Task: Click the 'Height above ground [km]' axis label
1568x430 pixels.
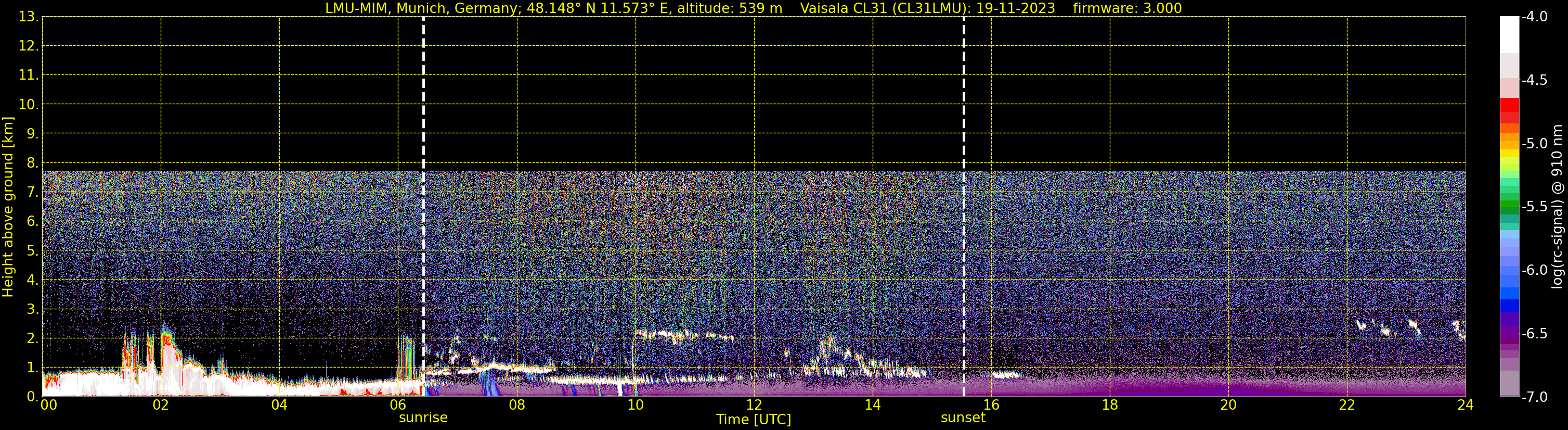Action: click(8, 207)
